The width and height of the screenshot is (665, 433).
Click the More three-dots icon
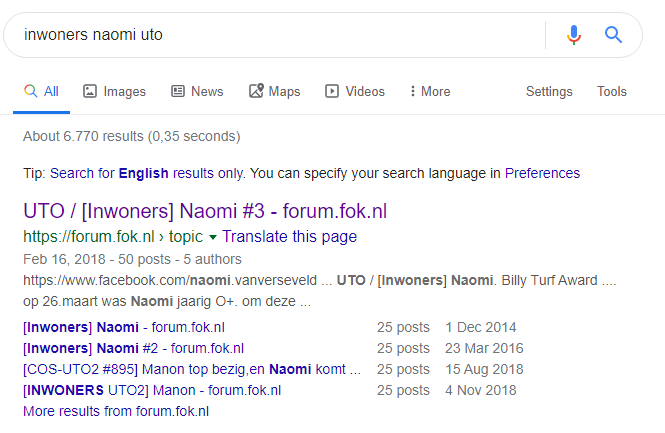412,91
